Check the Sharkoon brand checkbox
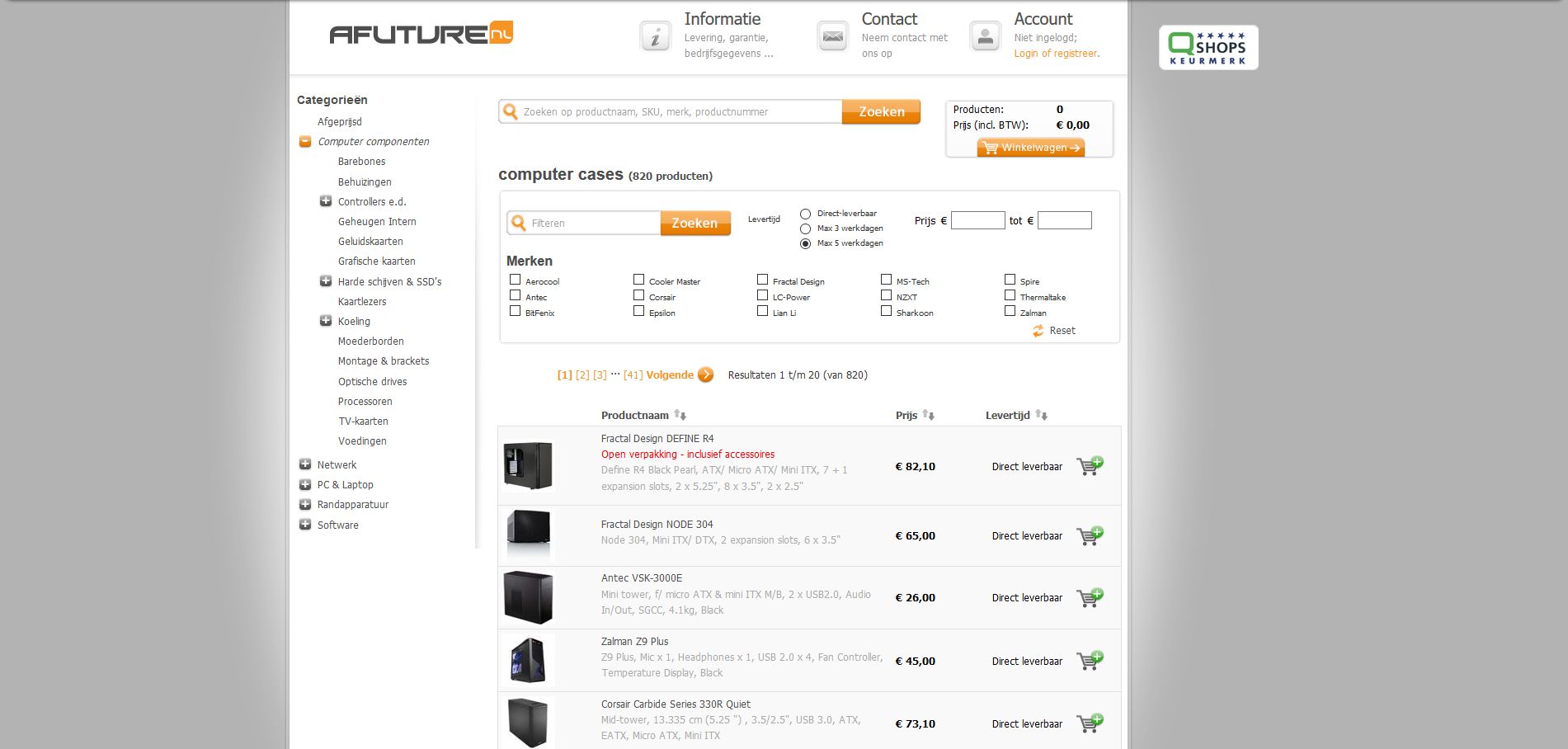This screenshot has height=749, width=1568. coord(886,311)
